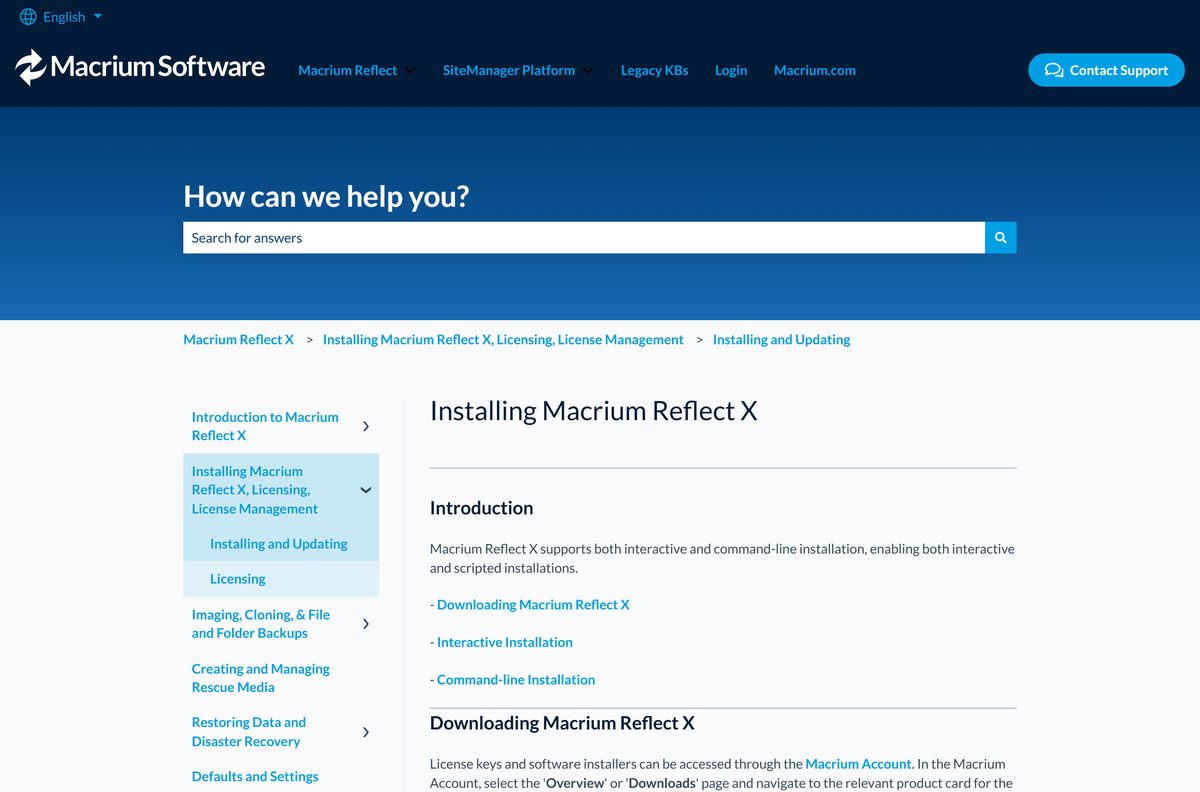
Task: Open Imaging, Cloning, & File and Folder Backups
Action: [260, 624]
